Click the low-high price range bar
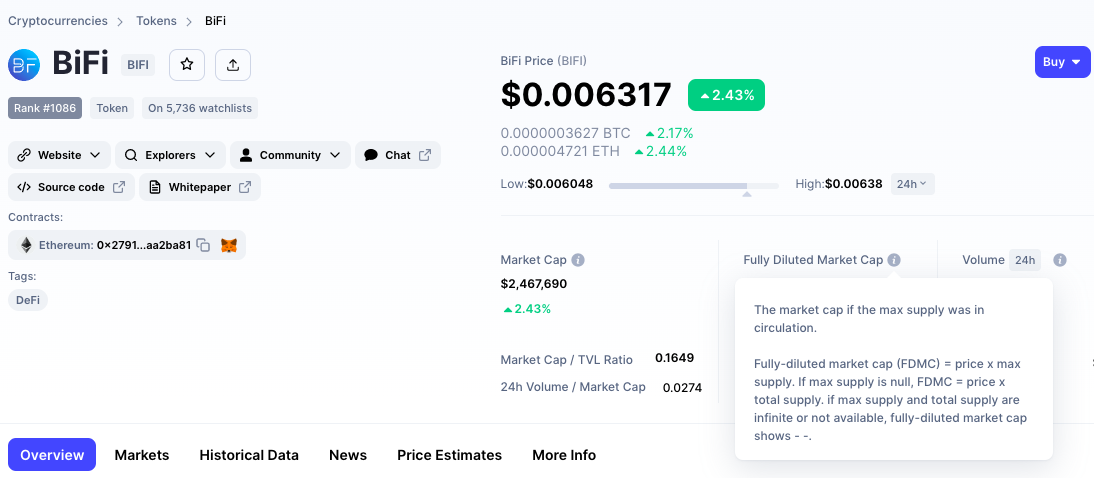The height and width of the screenshot is (478, 1094). point(693,185)
